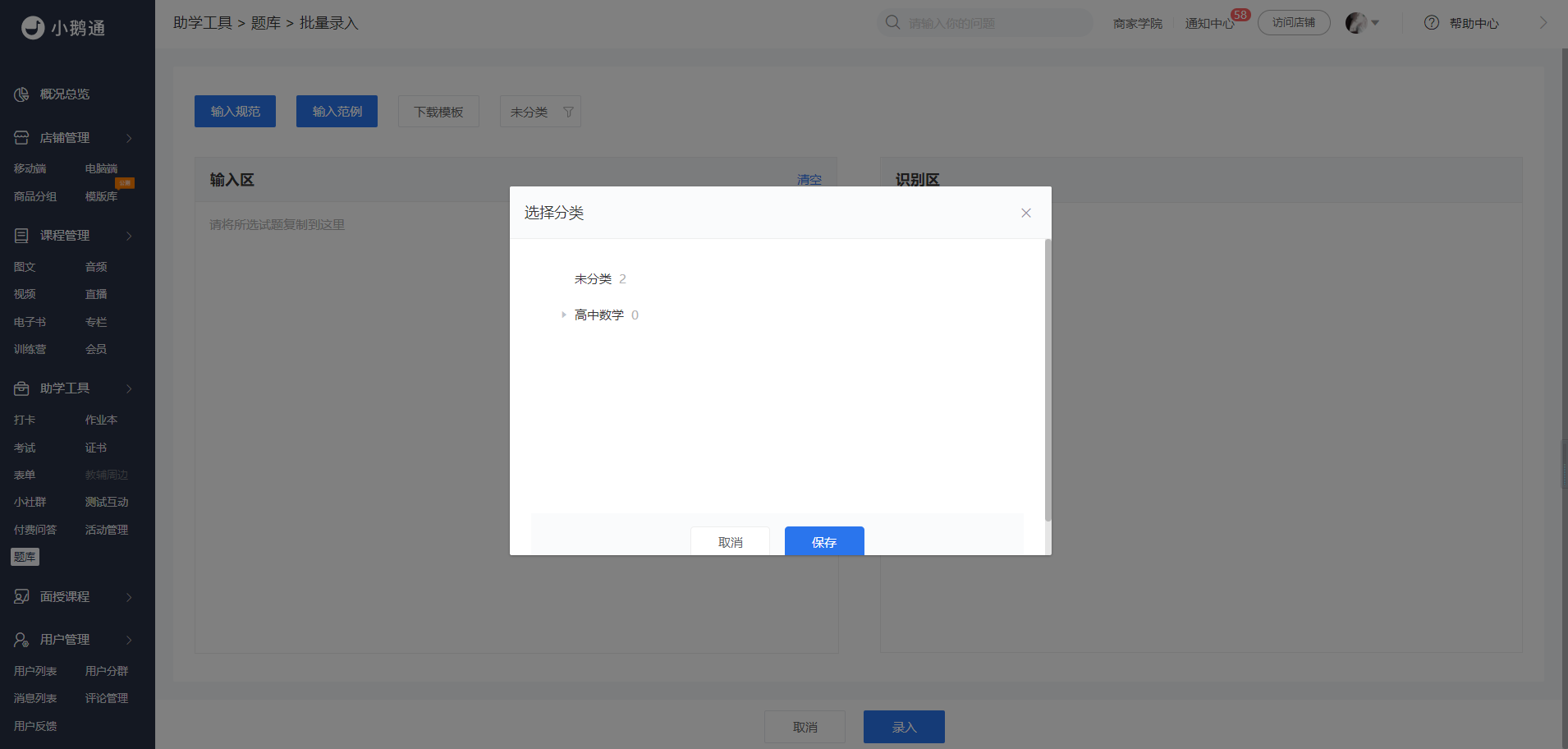Viewport: 1568px width, 749px height.
Task: Click the 课程管理 course icon
Action: click(x=21, y=236)
